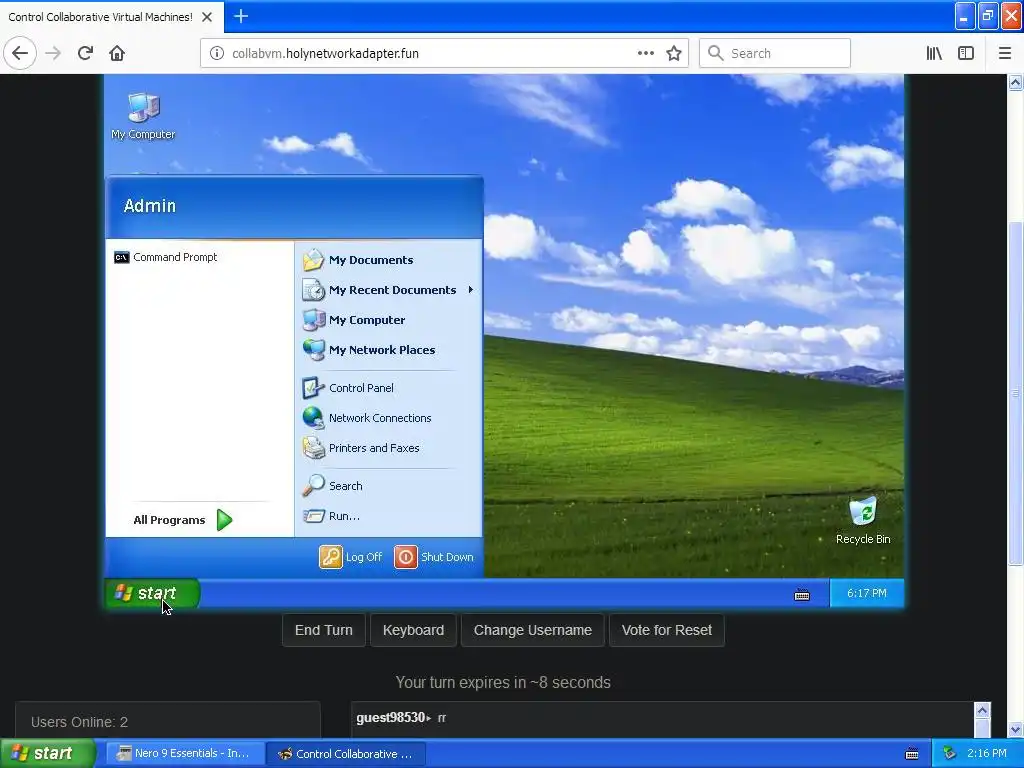Open the Firefox hamburger menu
Image resolution: width=1024 pixels, height=768 pixels.
click(x=1004, y=53)
